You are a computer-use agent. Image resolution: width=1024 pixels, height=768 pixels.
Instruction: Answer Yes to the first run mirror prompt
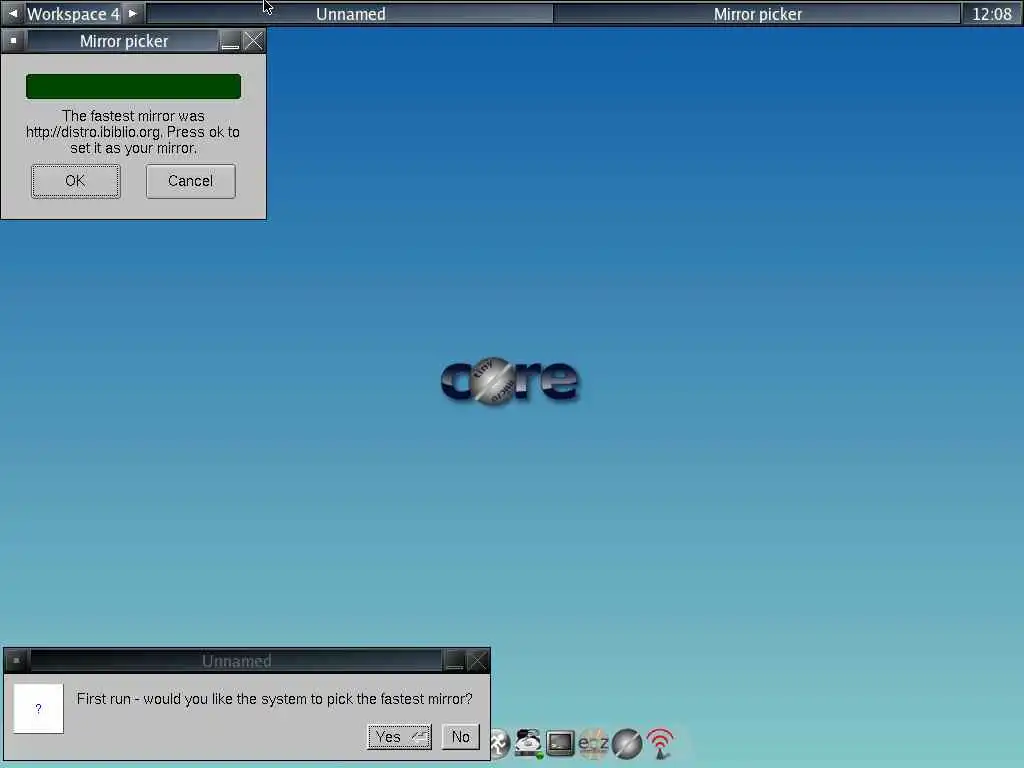399,737
